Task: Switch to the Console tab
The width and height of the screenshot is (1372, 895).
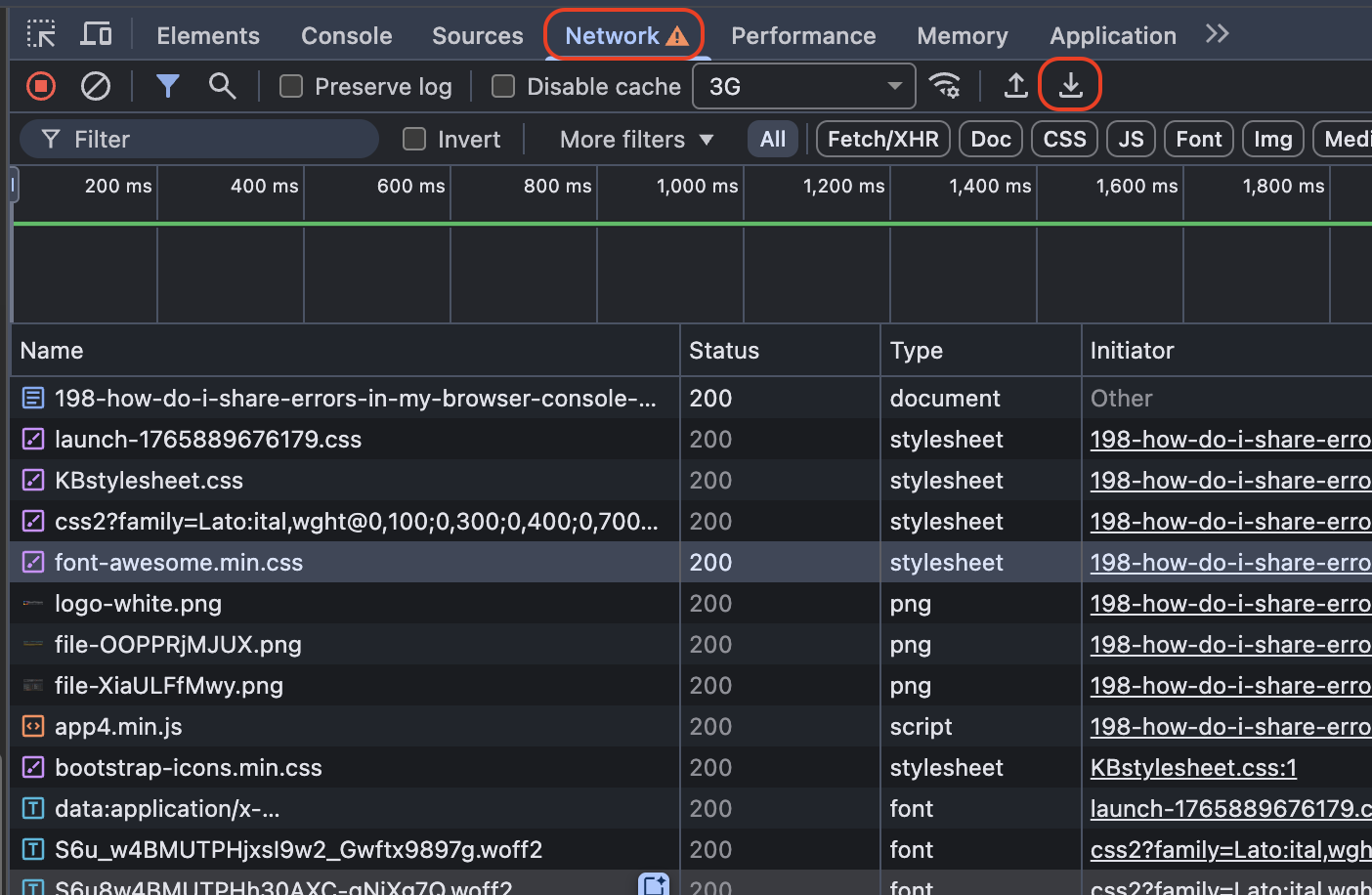Action: click(346, 36)
